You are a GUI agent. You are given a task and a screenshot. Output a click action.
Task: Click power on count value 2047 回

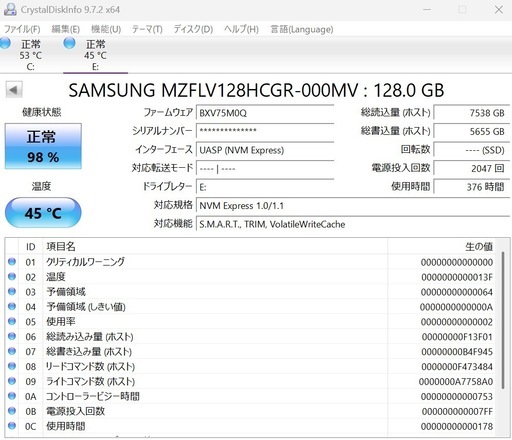[471, 168]
